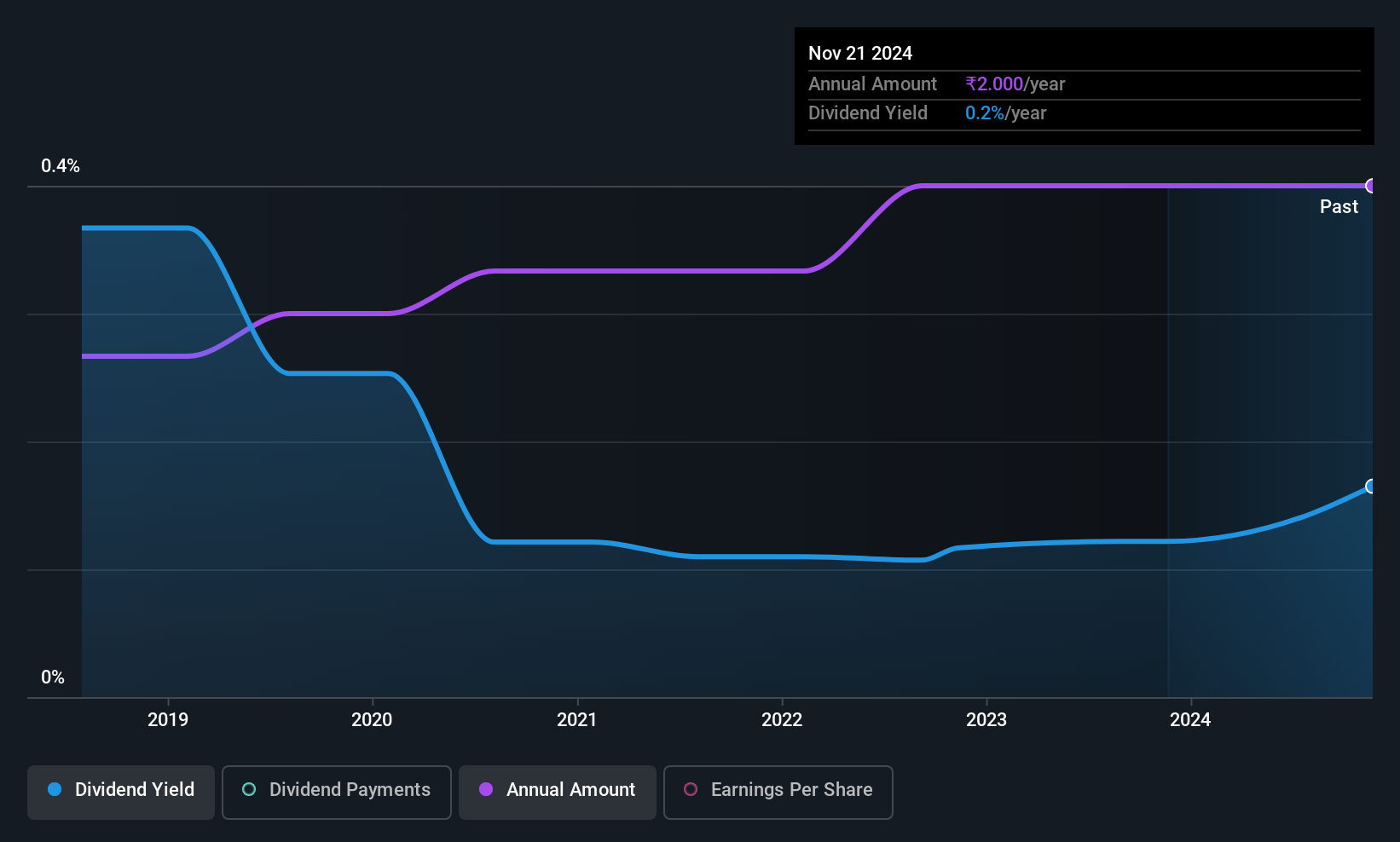Click the 0.4% y-axis label
The image size is (1400, 842).
[x=61, y=166]
